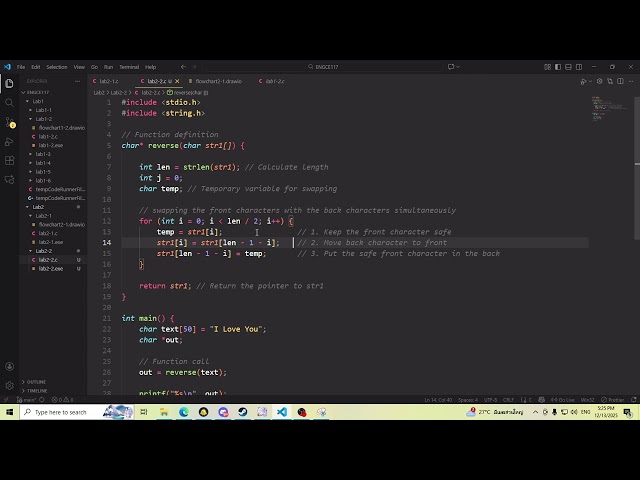
Task: Open lab1-2.c file in Explorer tree
Action: tap(48, 137)
